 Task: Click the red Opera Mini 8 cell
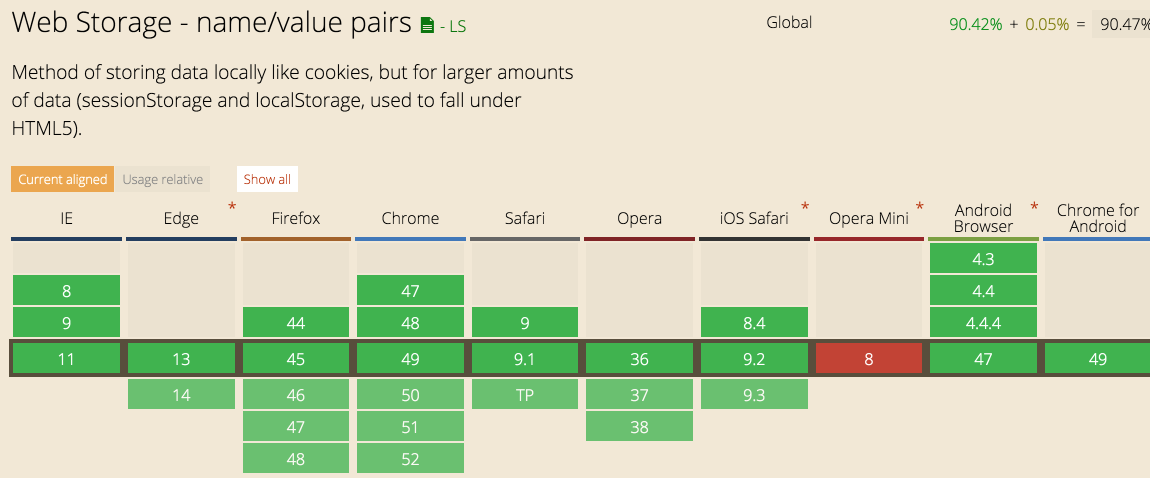pyautogui.click(x=868, y=359)
